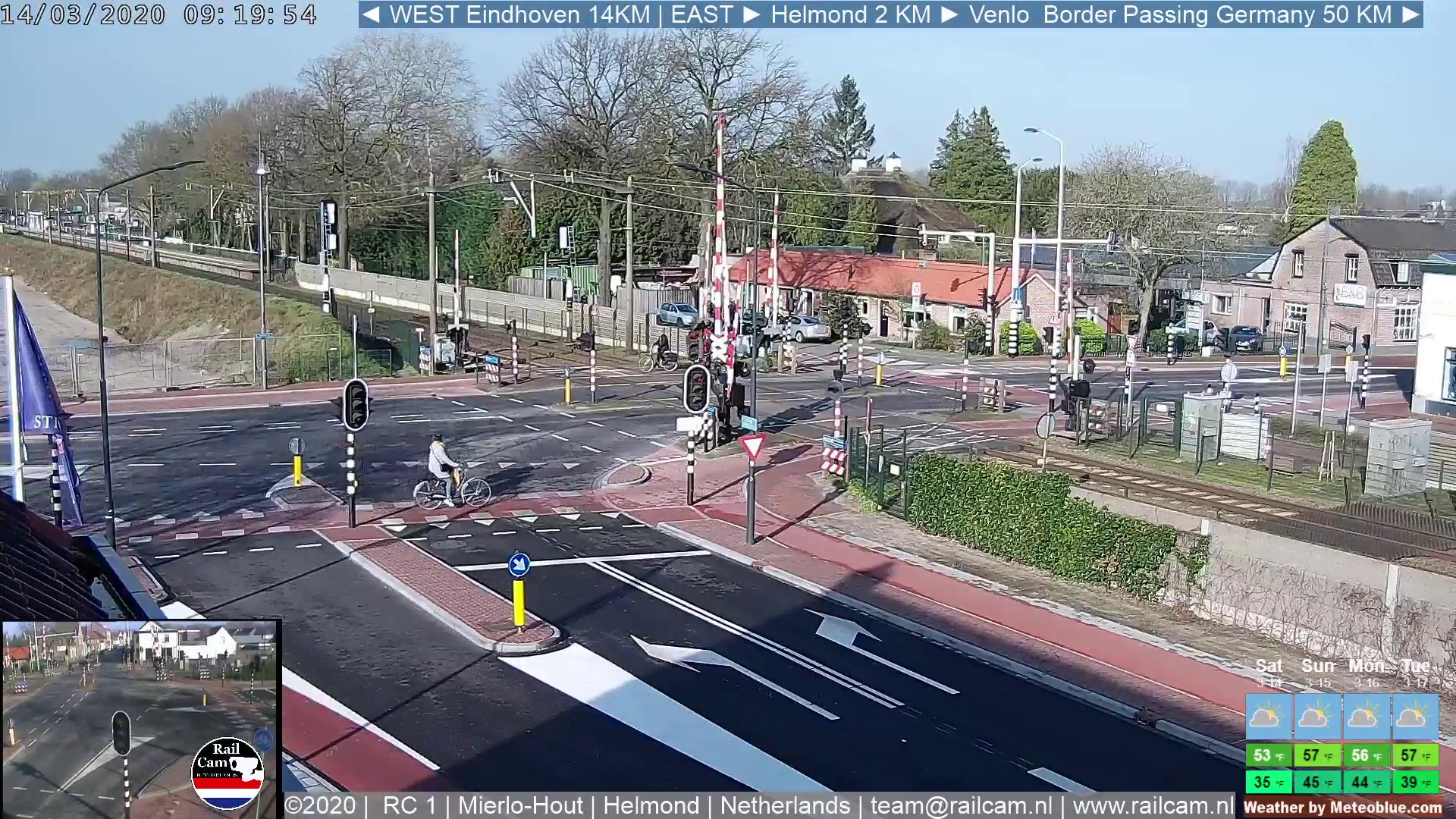The width and height of the screenshot is (1456, 819).
Task: Click the left arrow before WEST Eindhoven
Action: tap(371, 14)
